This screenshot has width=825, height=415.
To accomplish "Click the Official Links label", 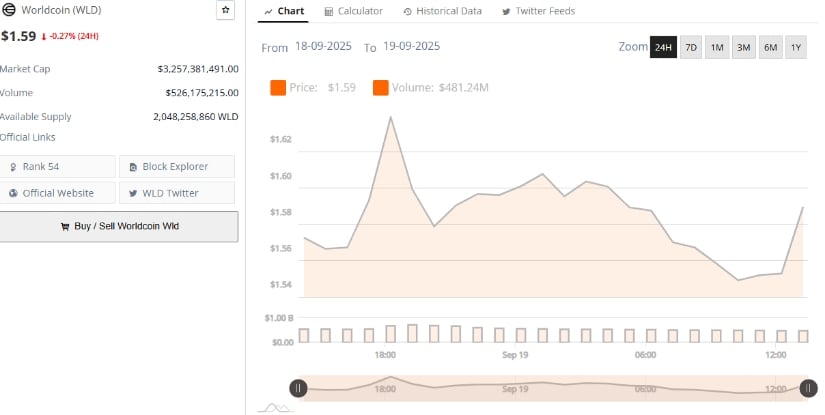I will [x=27, y=137].
